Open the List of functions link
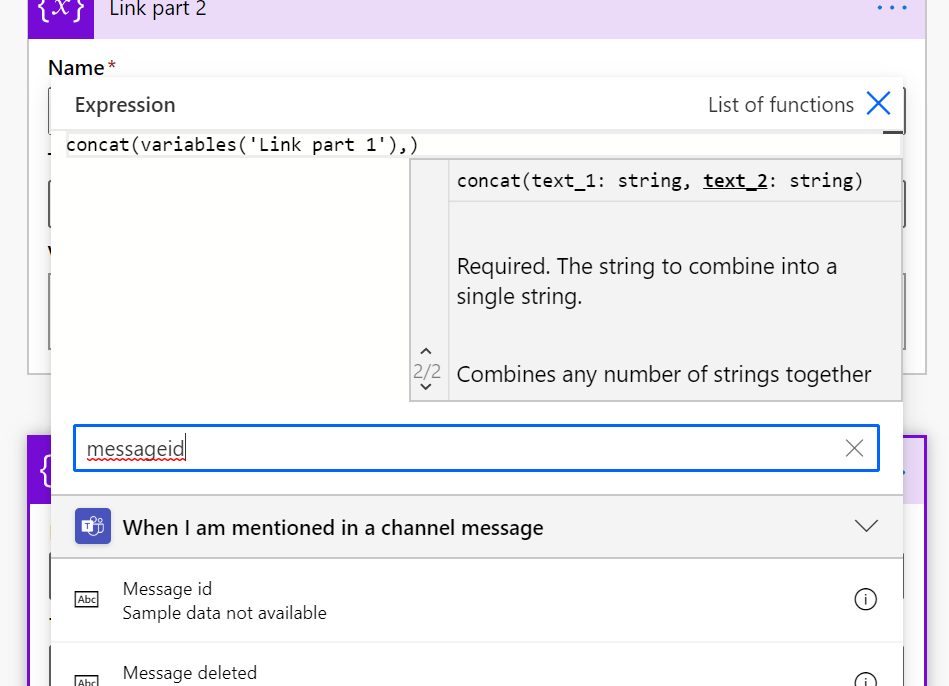This screenshot has height=686, width=949. tap(780, 105)
